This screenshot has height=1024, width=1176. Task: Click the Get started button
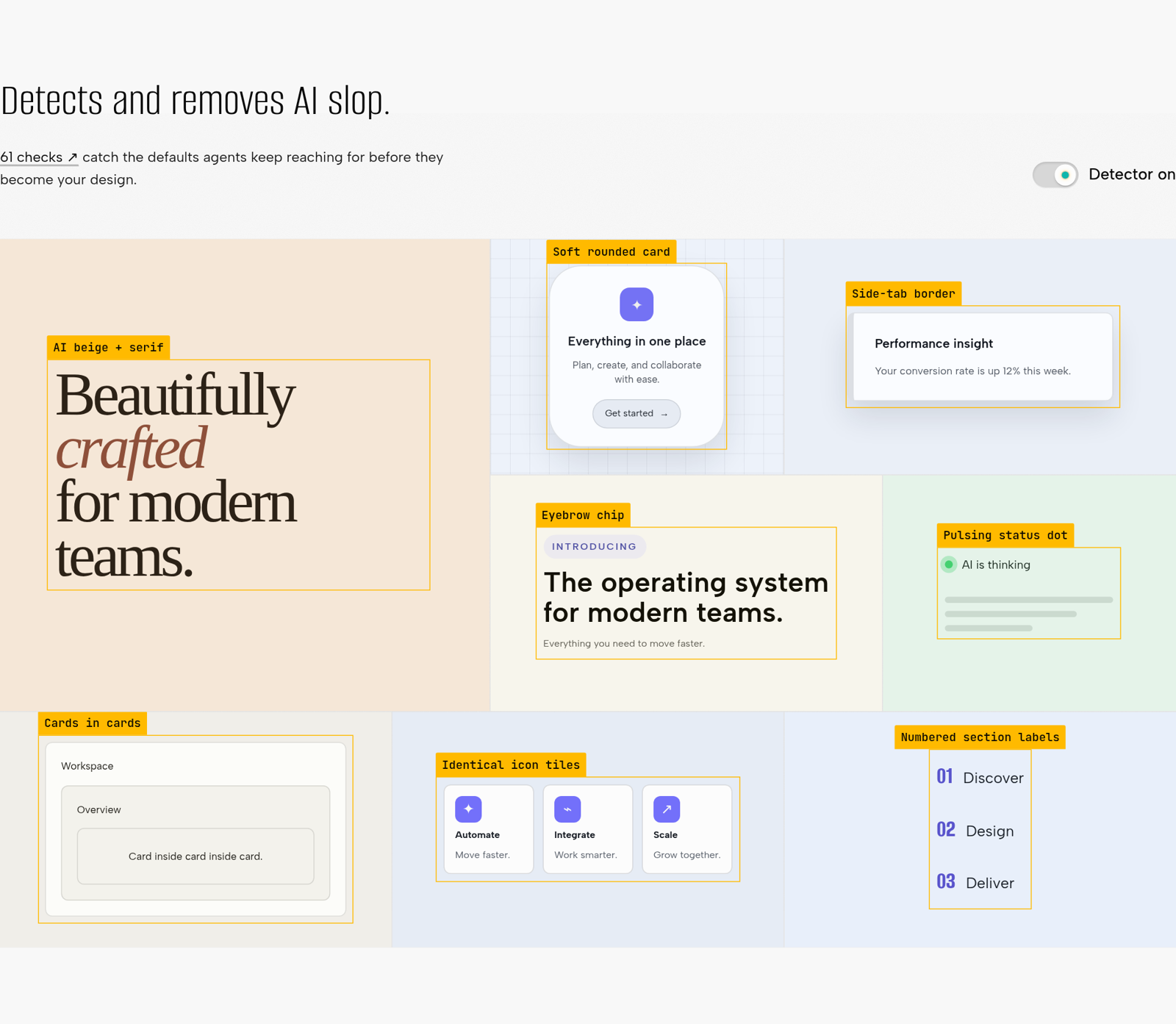pos(637,414)
